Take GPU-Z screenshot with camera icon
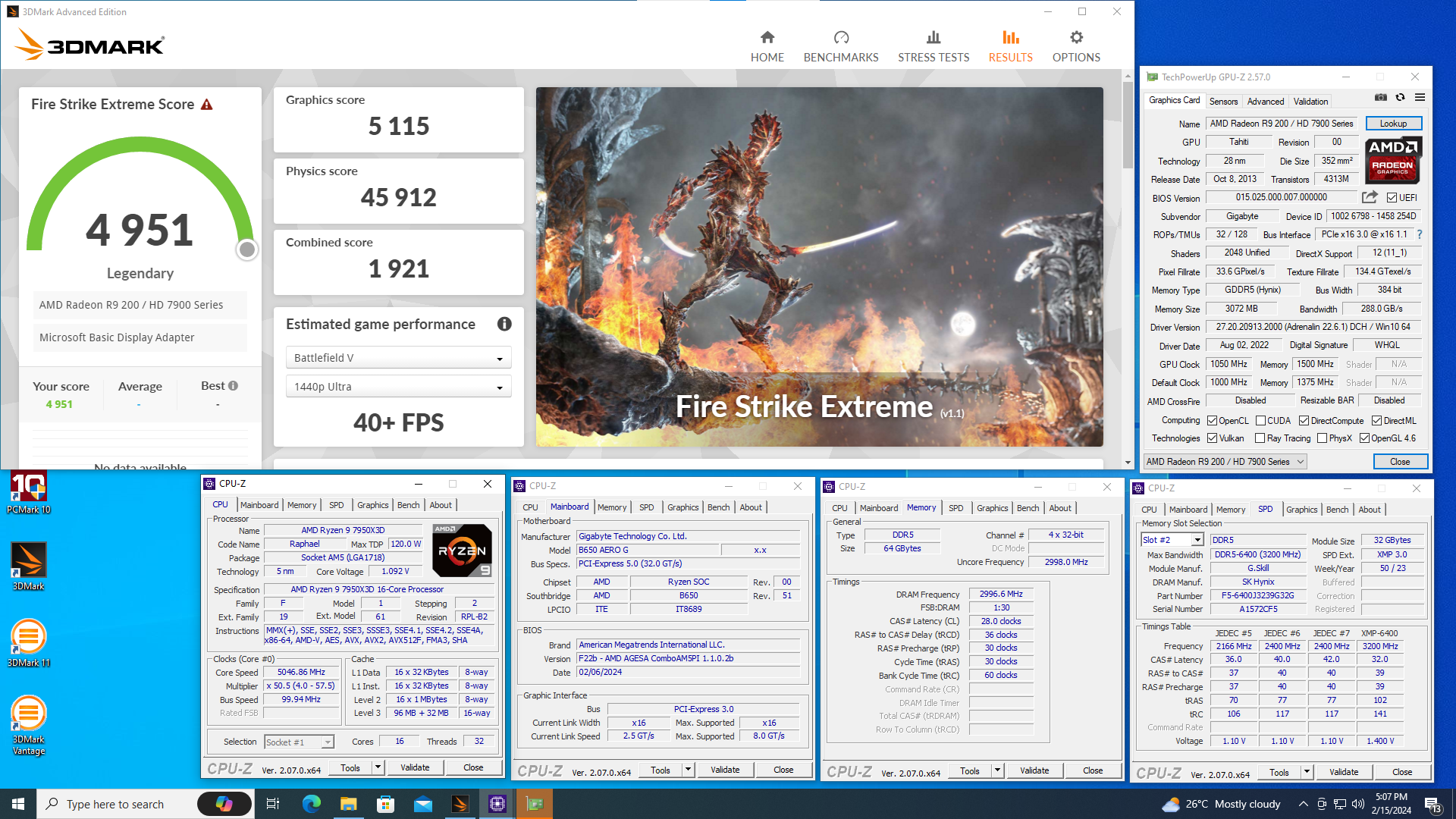The image size is (1456, 819). pyautogui.click(x=1381, y=97)
